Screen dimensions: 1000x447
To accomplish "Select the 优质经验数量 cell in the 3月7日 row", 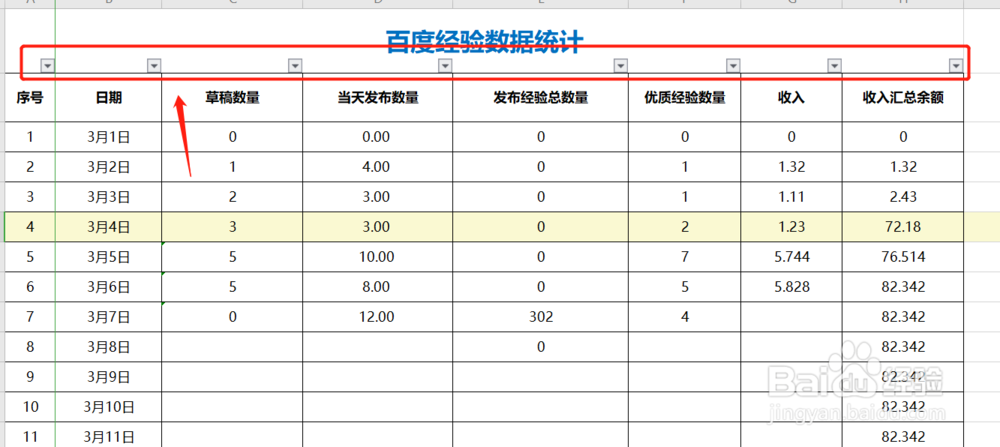I will pyautogui.click(x=684, y=317).
